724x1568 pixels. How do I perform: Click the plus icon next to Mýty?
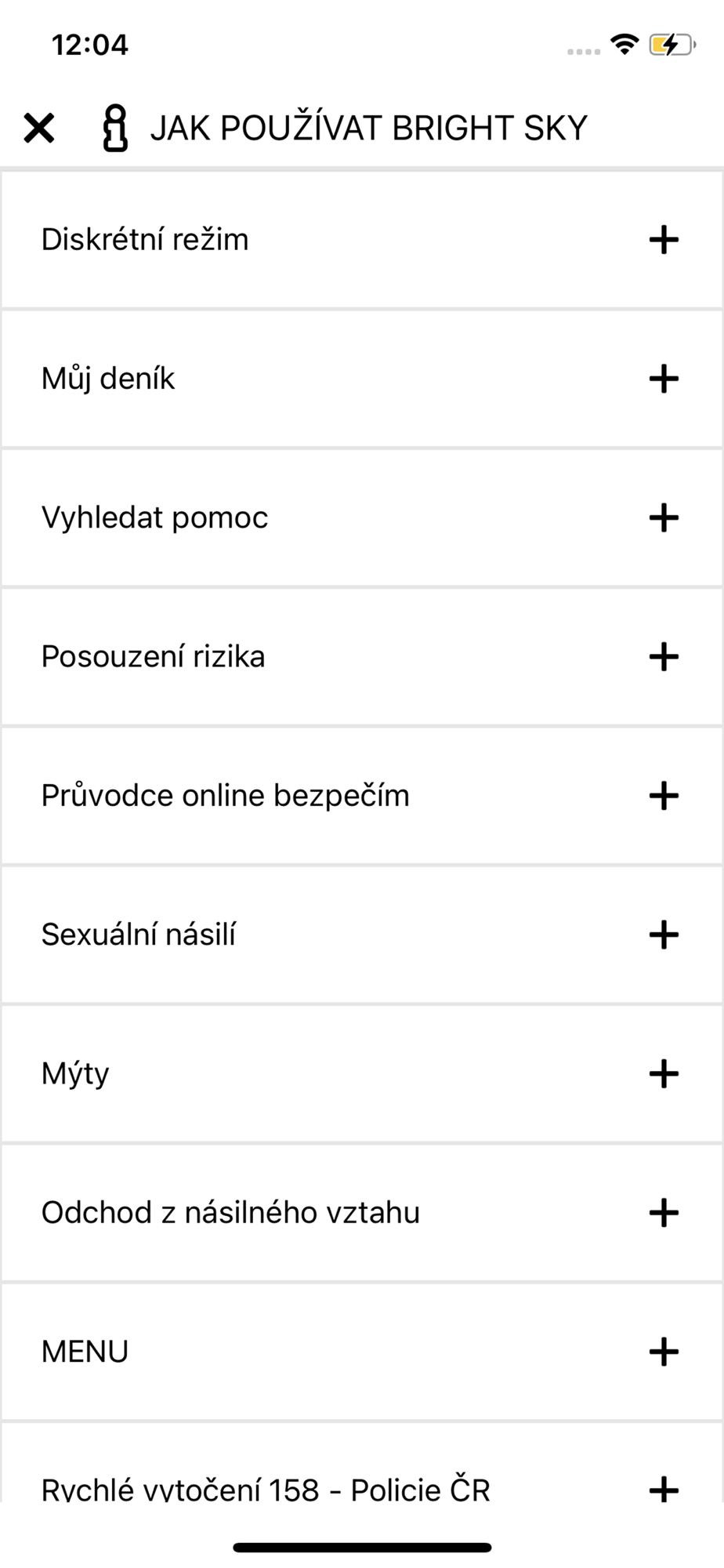pyautogui.click(x=663, y=1073)
